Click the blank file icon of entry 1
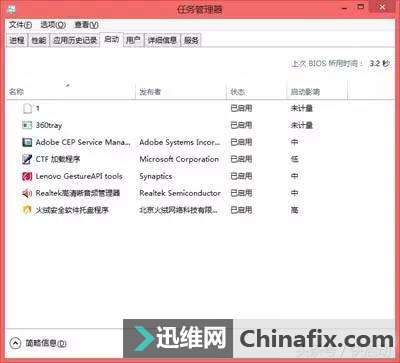The image size is (400, 363). [x=28, y=108]
